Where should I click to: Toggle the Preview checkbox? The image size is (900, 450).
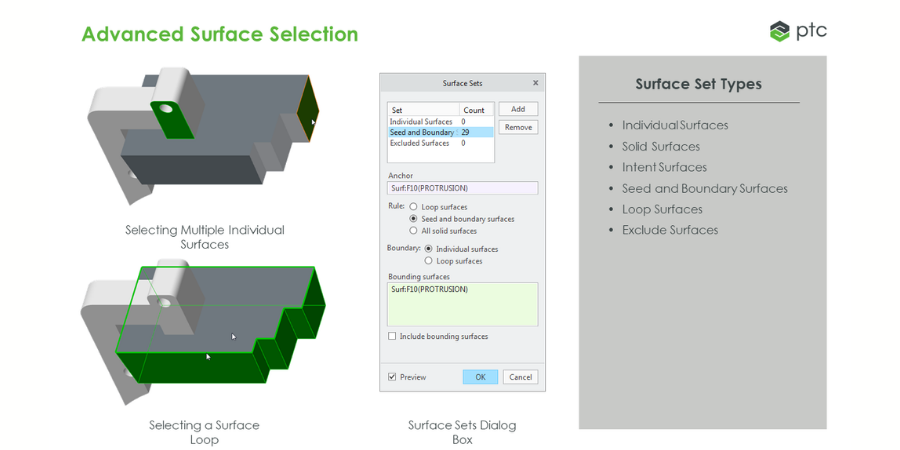click(392, 377)
